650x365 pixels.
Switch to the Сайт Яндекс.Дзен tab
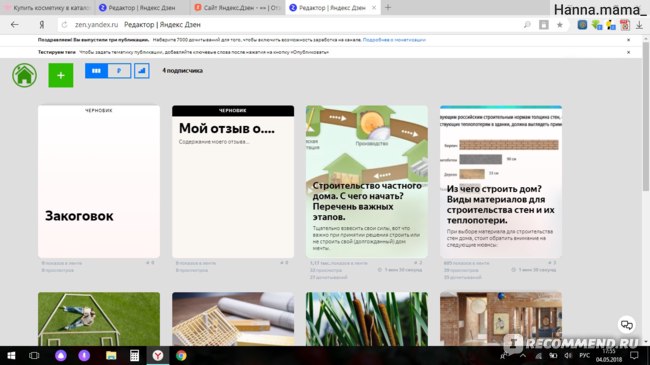[x=238, y=7]
